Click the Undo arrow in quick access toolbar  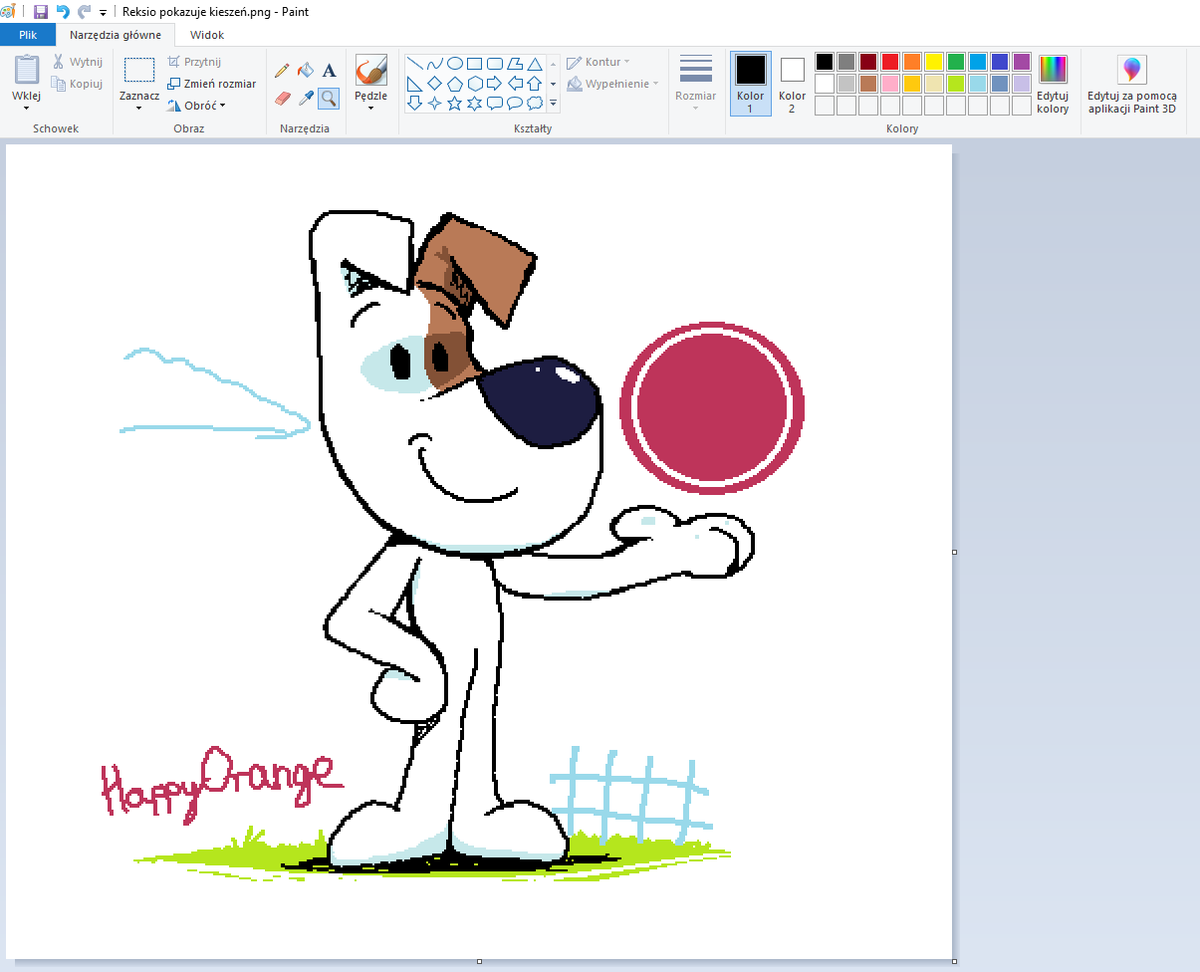click(x=63, y=11)
